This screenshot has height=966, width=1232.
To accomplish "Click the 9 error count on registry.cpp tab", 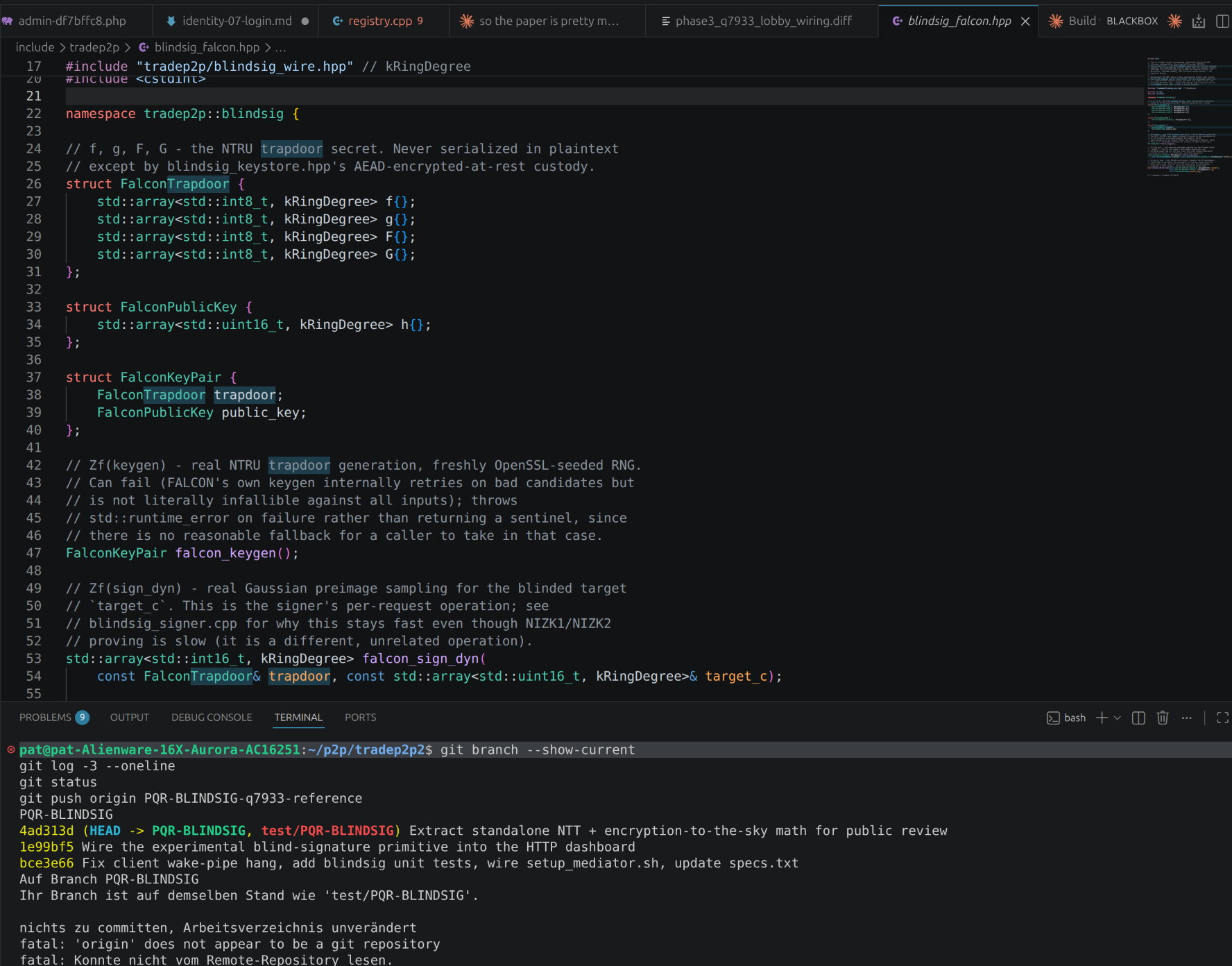I will [420, 22].
